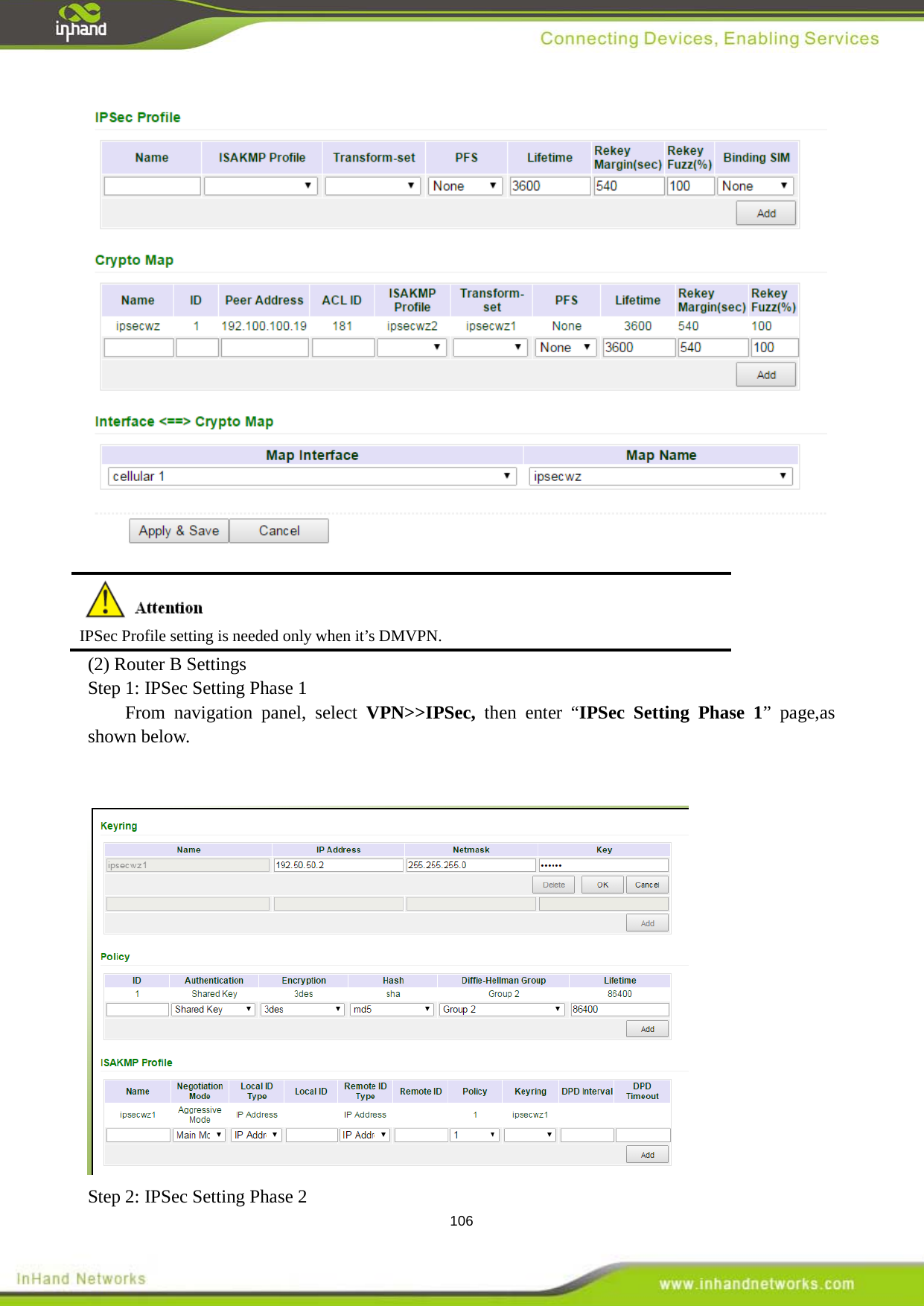The height and width of the screenshot is (1306, 924).
Task: Click Cancel button beside Apply & Save
Action: tap(279, 531)
